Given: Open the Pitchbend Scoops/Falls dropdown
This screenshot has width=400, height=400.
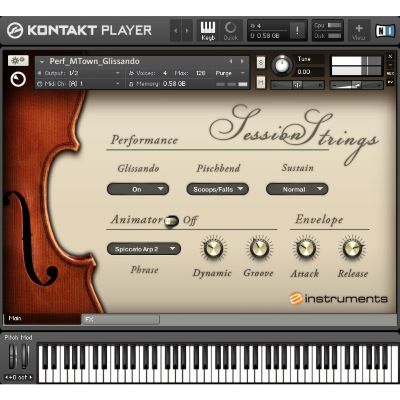Looking at the screenshot, I should (217, 189).
